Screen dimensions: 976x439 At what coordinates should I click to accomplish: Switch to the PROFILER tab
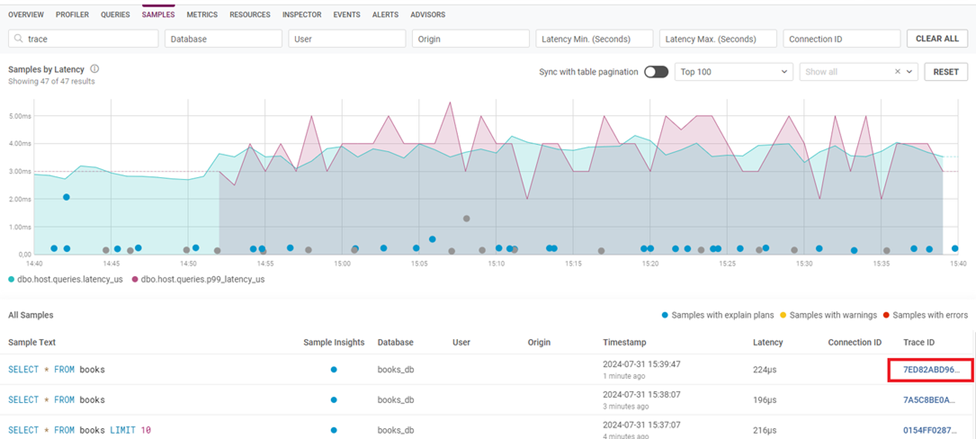coord(72,15)
